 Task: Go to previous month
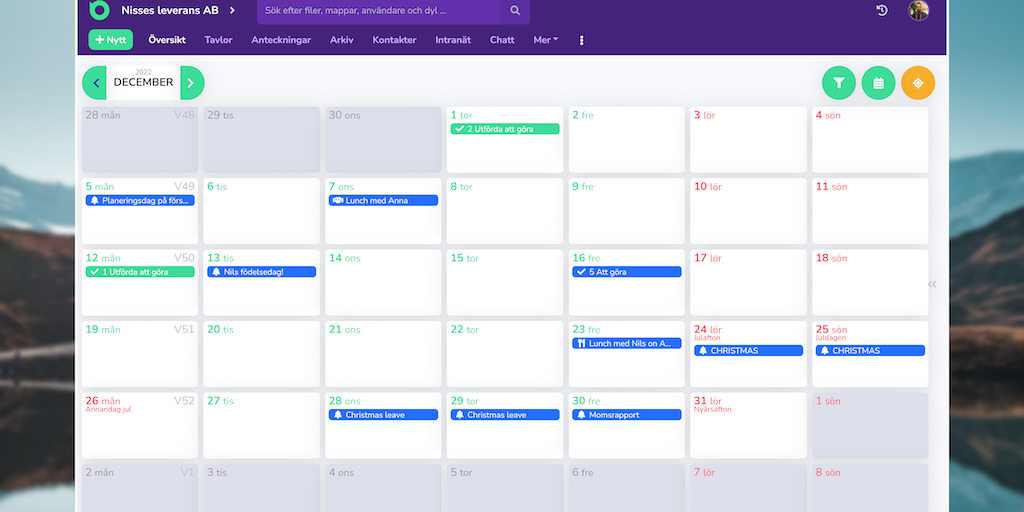(x=95, y=83)
